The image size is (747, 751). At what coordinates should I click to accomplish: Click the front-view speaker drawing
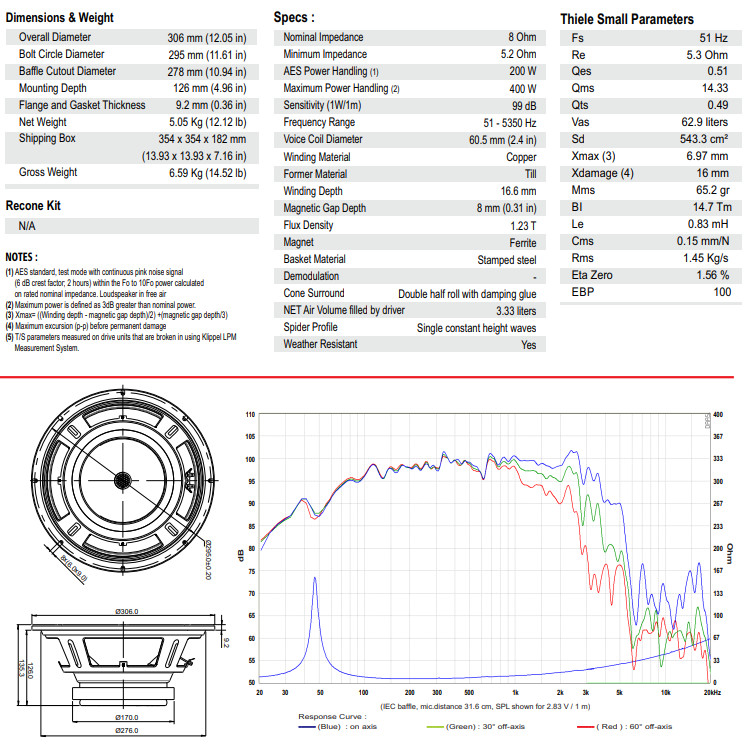[x=123, y=480]
